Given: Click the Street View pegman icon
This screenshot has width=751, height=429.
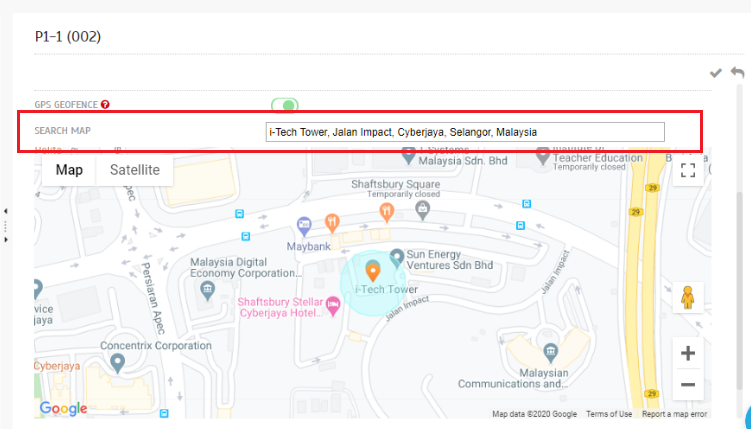Looking at the screenshot, I should pos(688,297).
